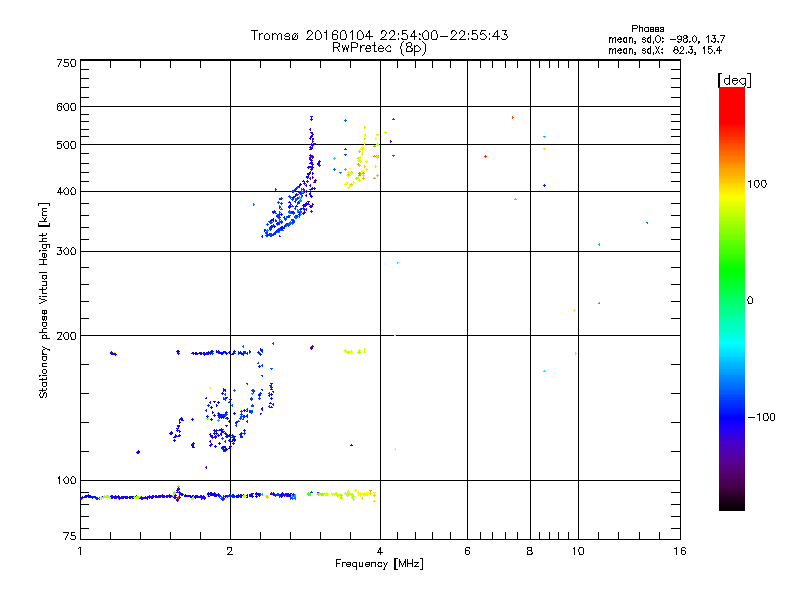Viewport: 800px width, 600px height.
Task: Click the x-axis tick label '16'
Action: [x=680, y=551]
